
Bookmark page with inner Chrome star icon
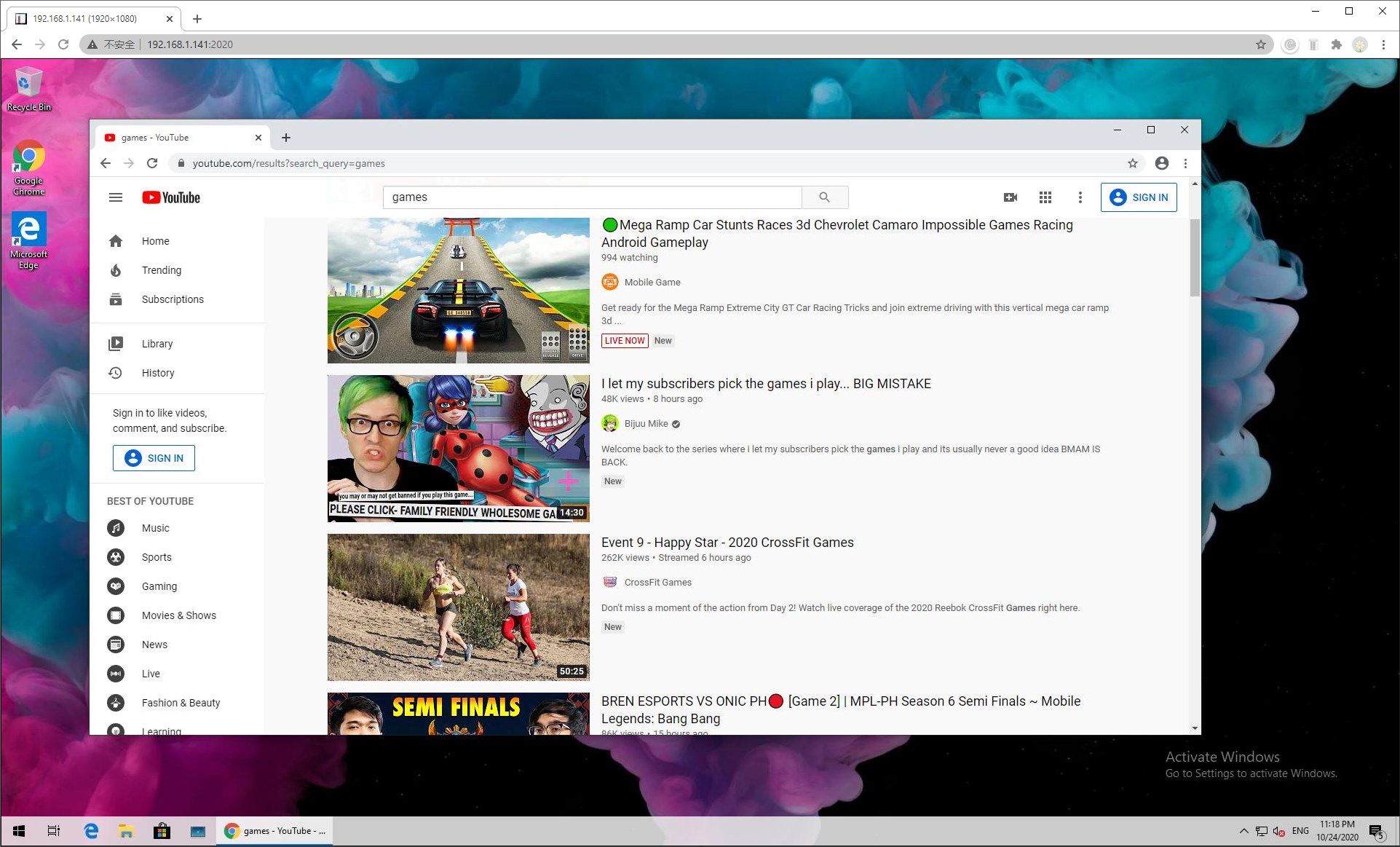pyautogui.click(x=1133, y=163)
